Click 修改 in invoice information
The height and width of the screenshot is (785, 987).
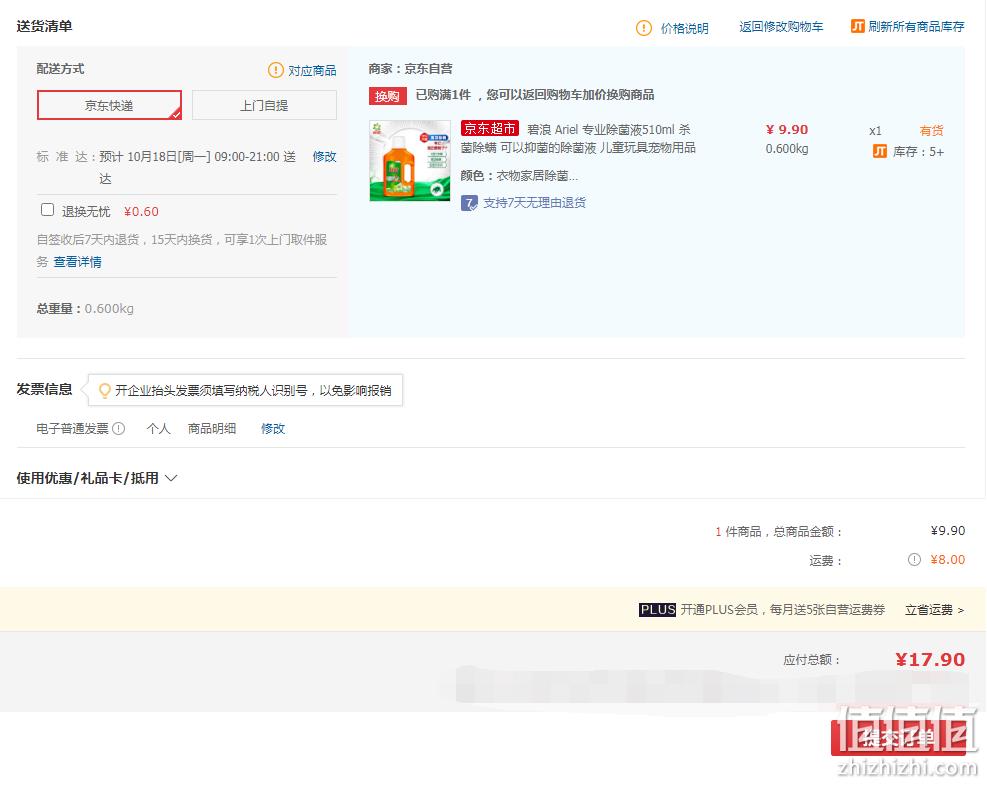(x=273, y=429)
